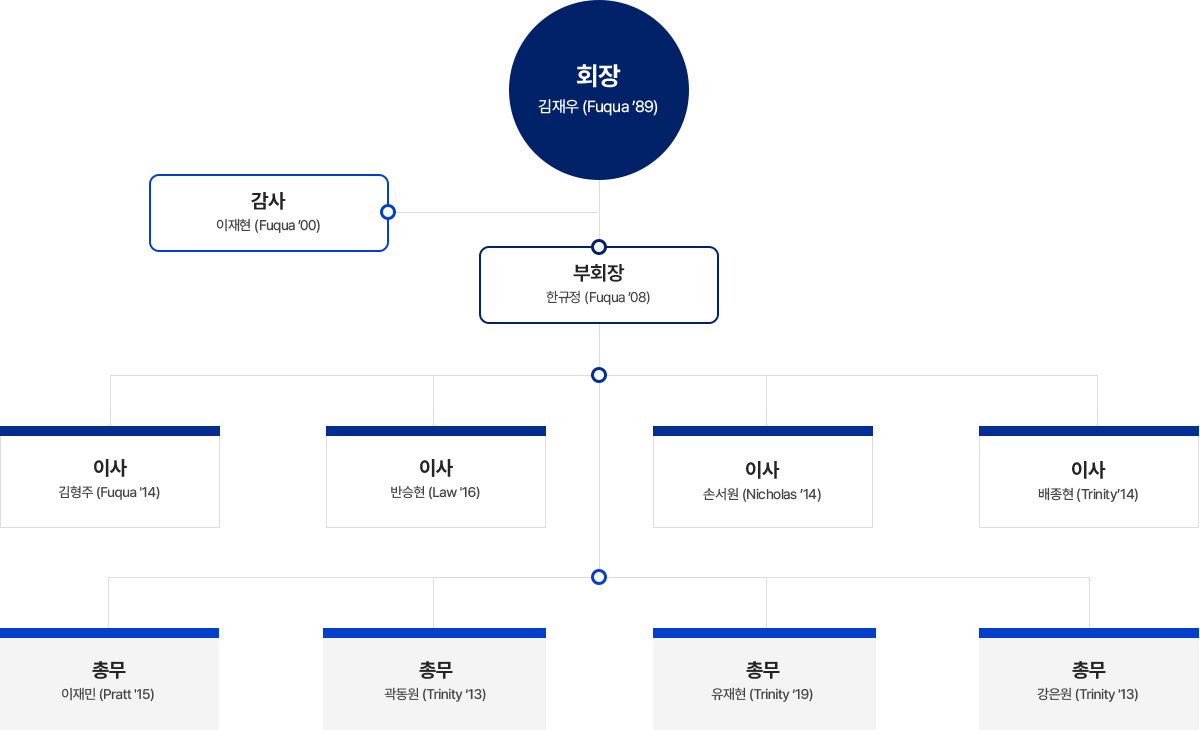Open 이사 배종현 (Trinity '14) card

1088,480
